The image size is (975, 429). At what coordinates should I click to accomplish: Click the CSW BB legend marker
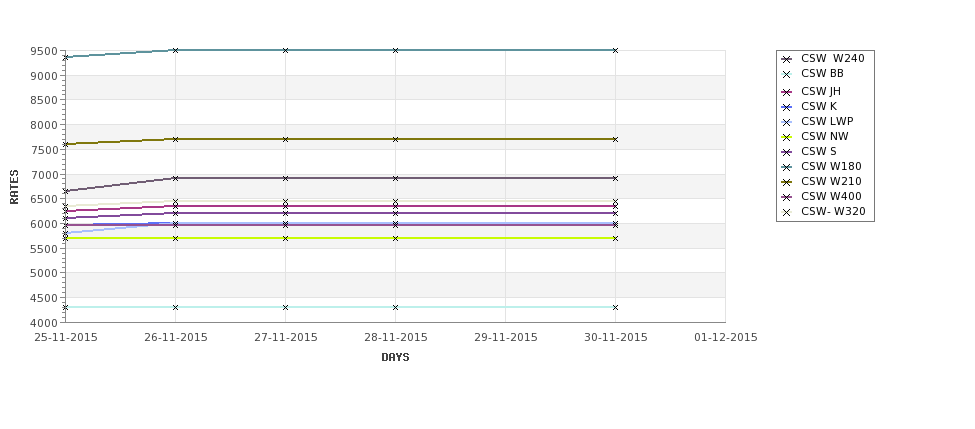tap(787, 75)
